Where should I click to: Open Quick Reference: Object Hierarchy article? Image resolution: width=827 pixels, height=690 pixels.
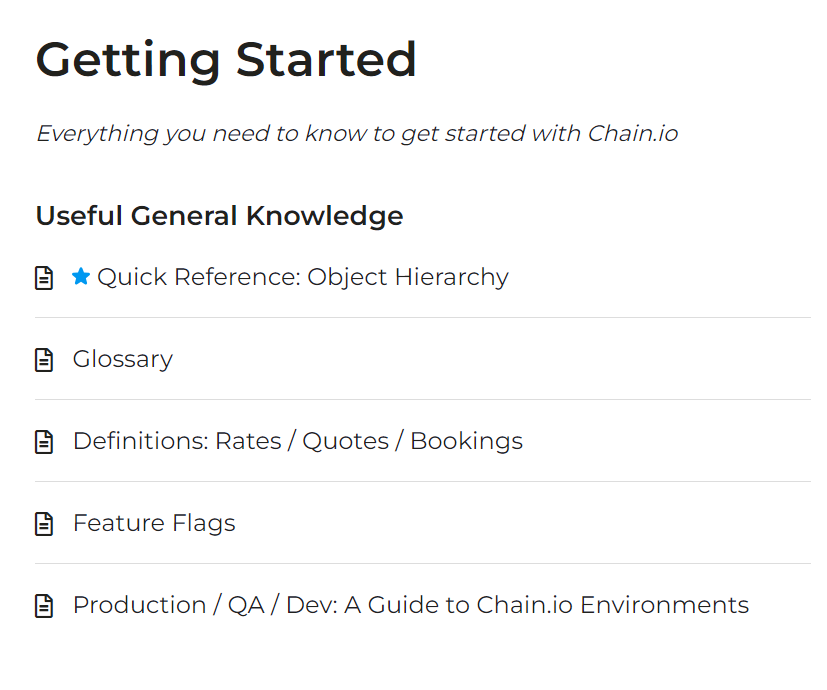point(302,277)
